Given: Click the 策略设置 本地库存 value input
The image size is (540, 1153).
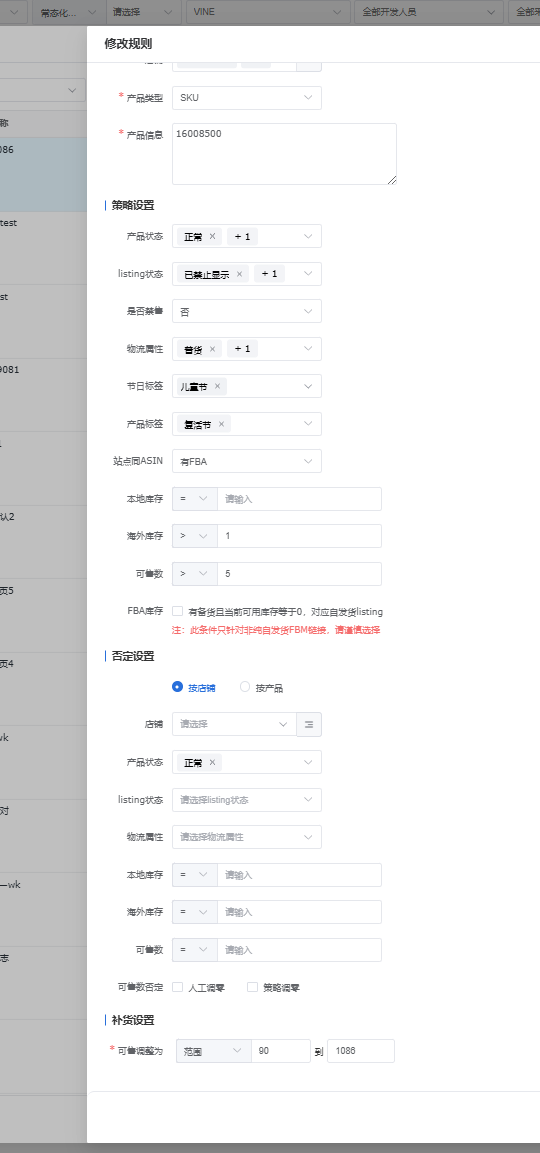Looking at the screenshot, I should click(x=299, y=499).
